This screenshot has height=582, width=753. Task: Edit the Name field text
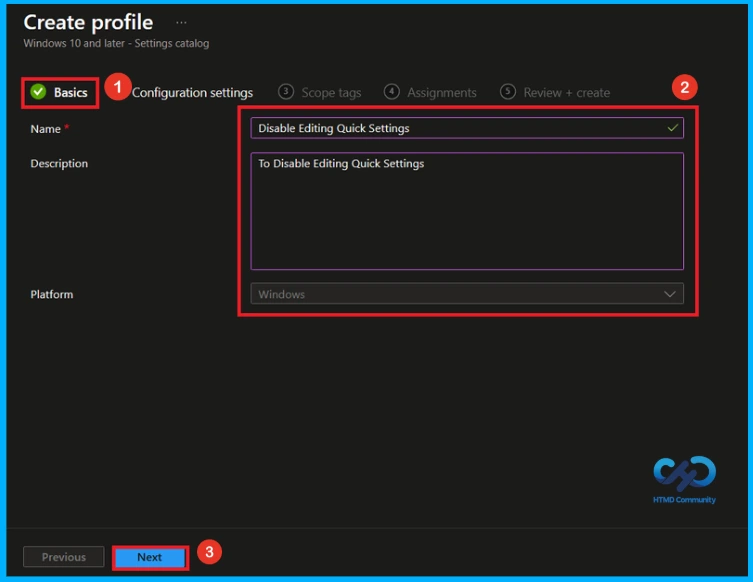(x=467, y=128)
